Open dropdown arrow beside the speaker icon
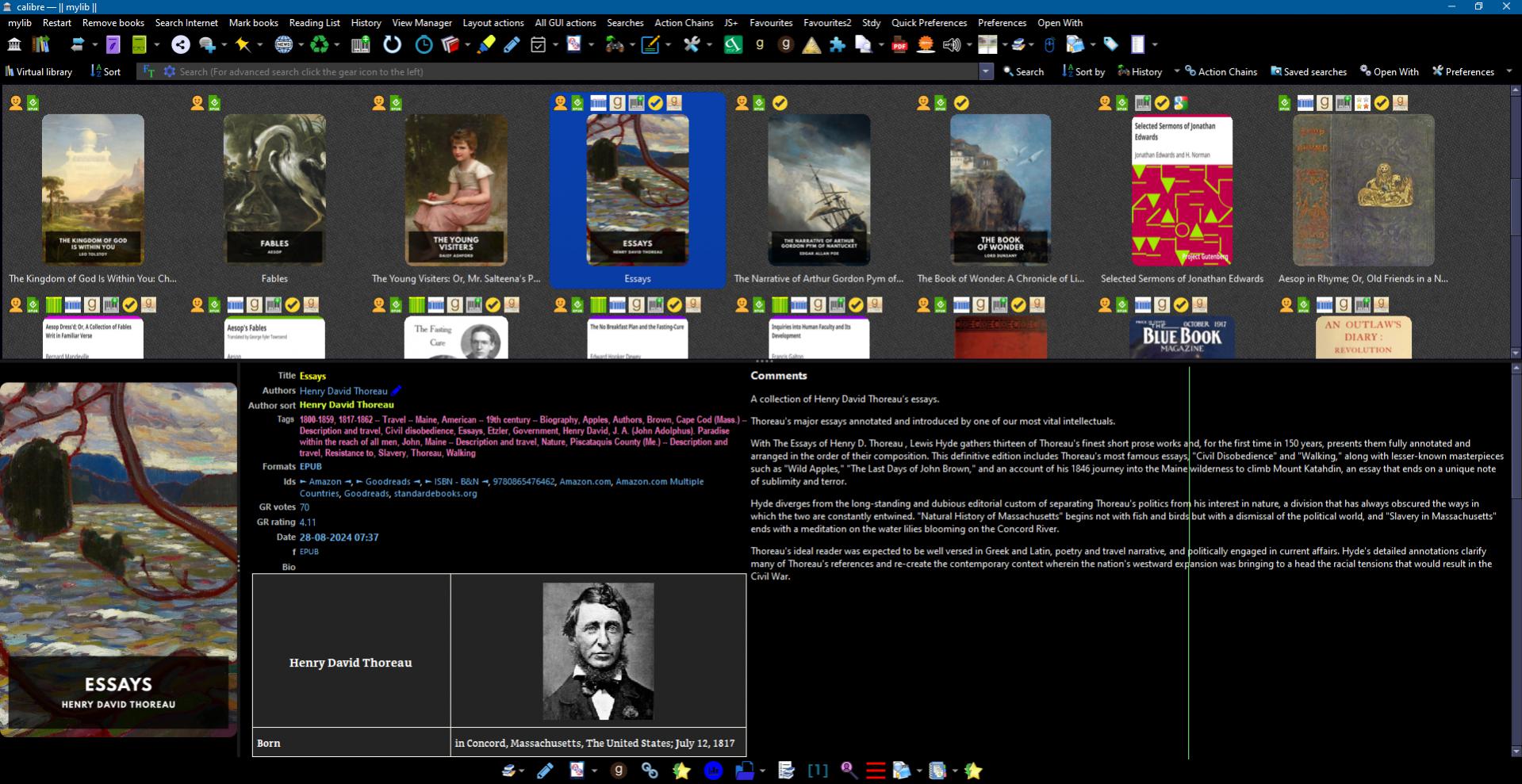This screenshot has width=1522, height=784. click(968, 45)
